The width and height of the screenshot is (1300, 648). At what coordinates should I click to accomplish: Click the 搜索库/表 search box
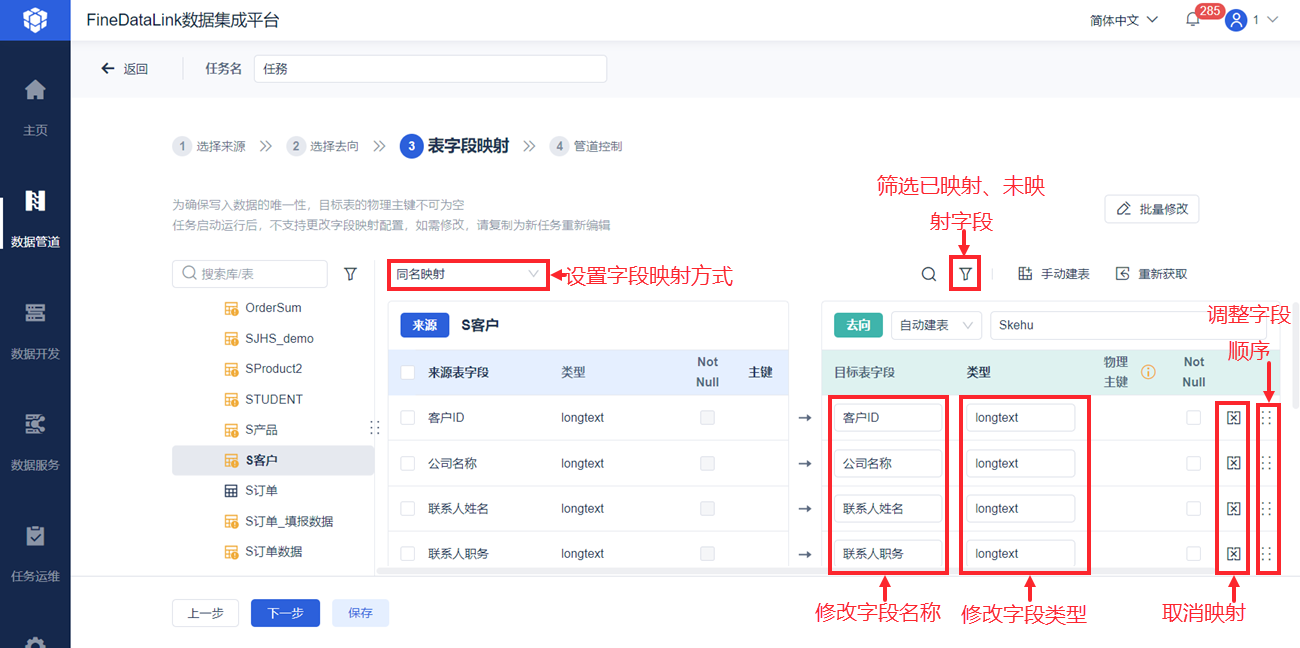tap(250, 274)
